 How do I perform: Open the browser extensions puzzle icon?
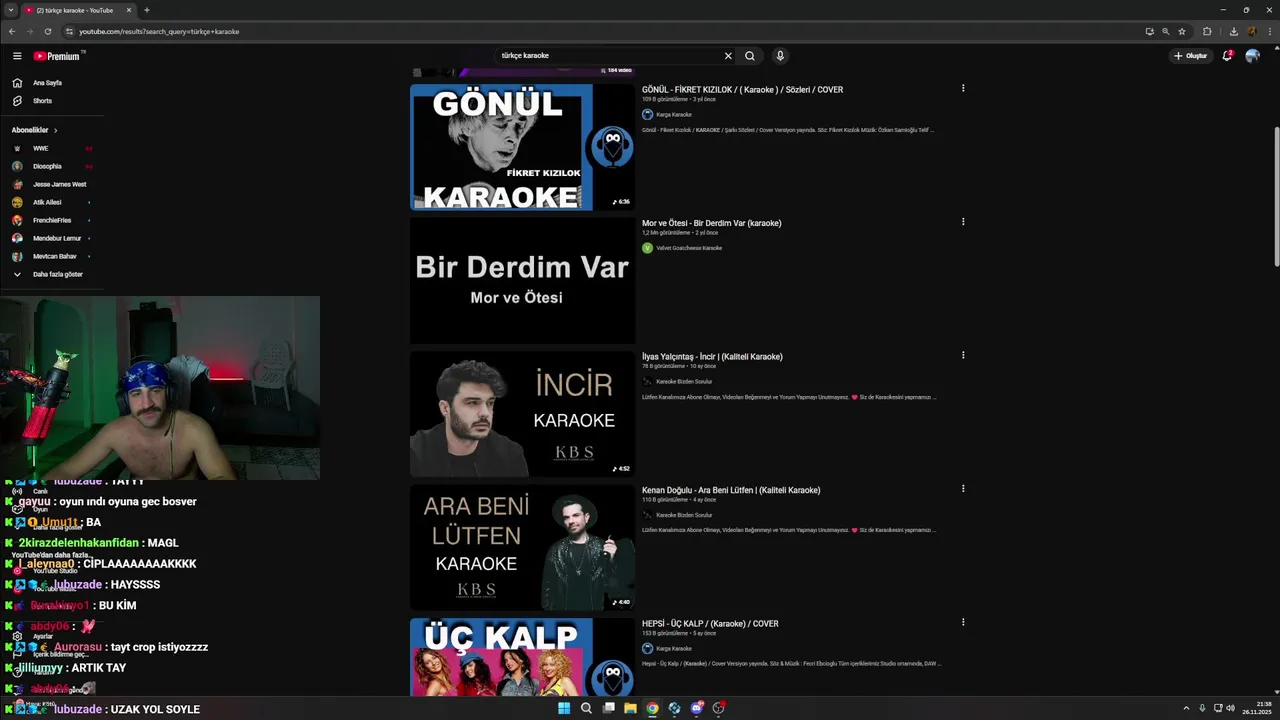1207,31
